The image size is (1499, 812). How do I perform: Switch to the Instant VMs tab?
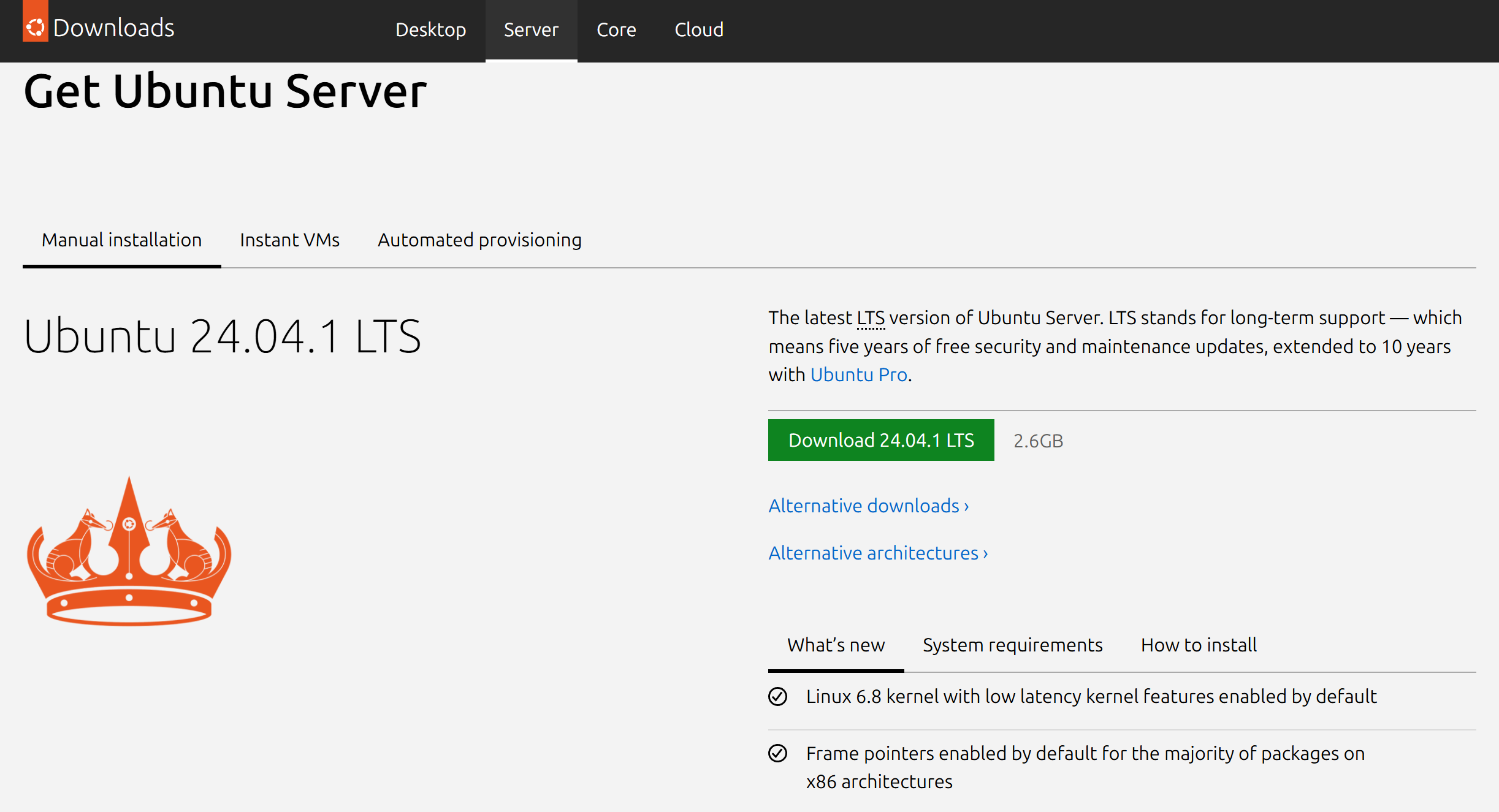(x=289, y=240)
